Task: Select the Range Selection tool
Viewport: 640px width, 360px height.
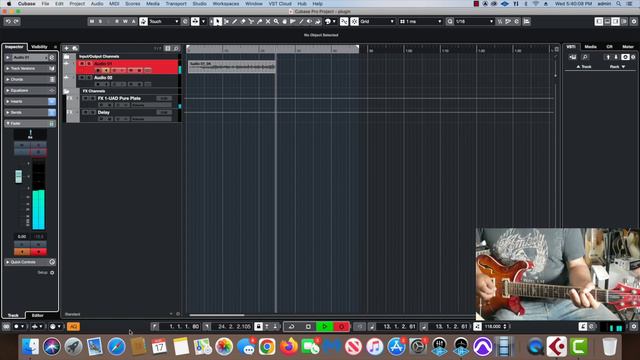Action: pyautogui.click(x=226, y=21)
